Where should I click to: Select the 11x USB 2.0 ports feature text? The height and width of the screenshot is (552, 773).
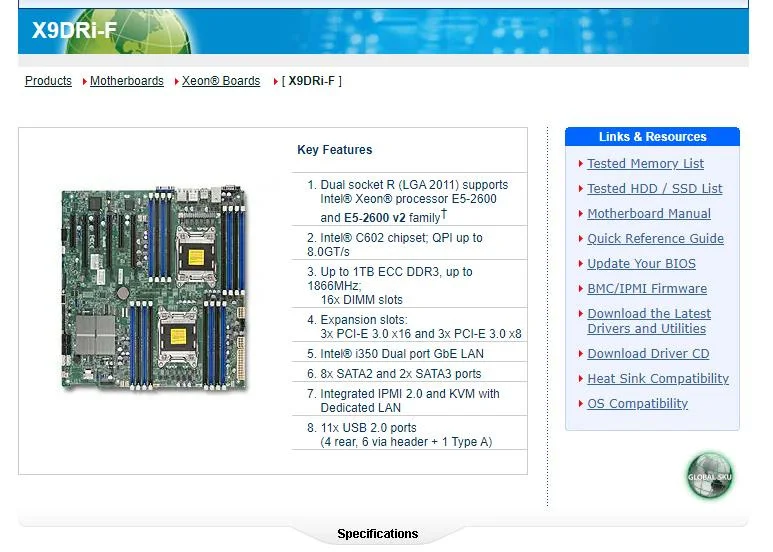point(399,435)
